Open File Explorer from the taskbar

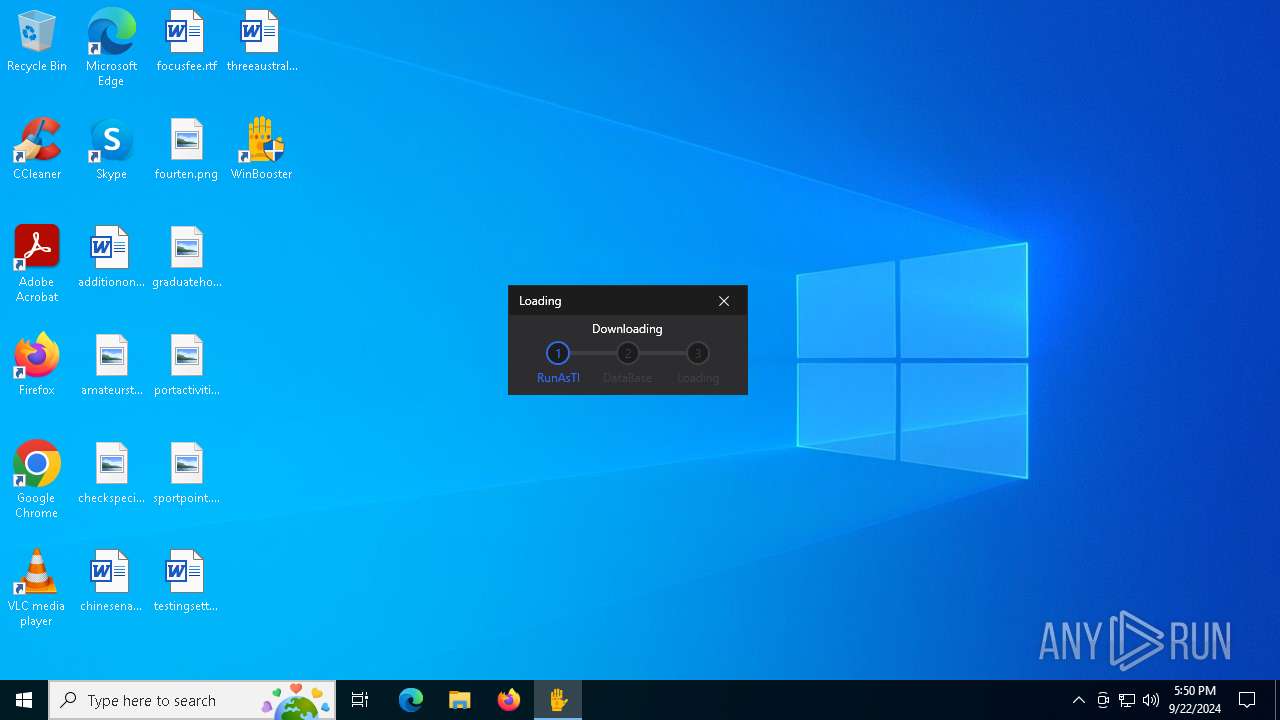[x=460, y=700]
